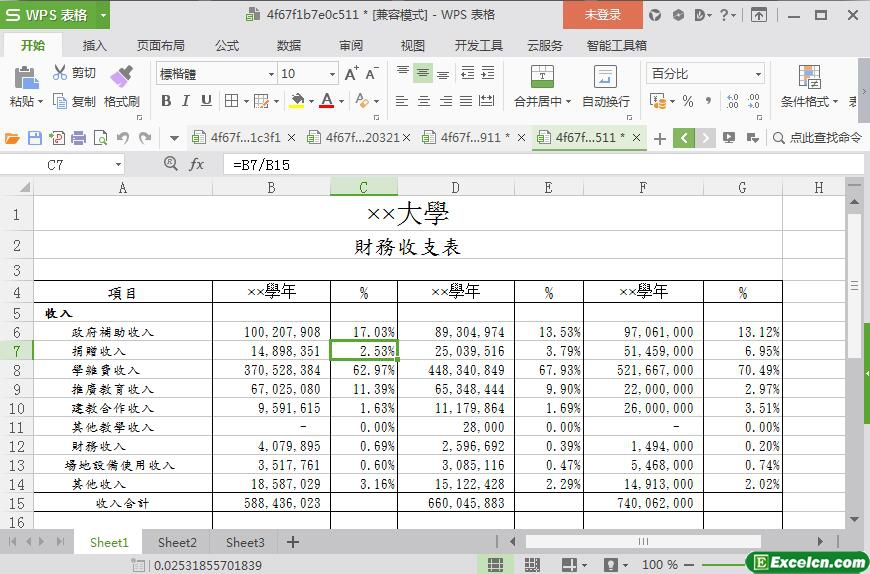This screenshot has height=574, width=870.
Task: Toggle vertical middle alignment
Action: pyautogui.click(x=423, y=73)
